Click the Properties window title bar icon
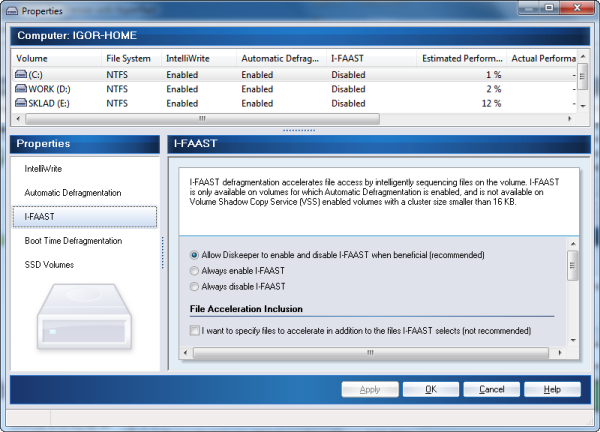 click(12, 11)
